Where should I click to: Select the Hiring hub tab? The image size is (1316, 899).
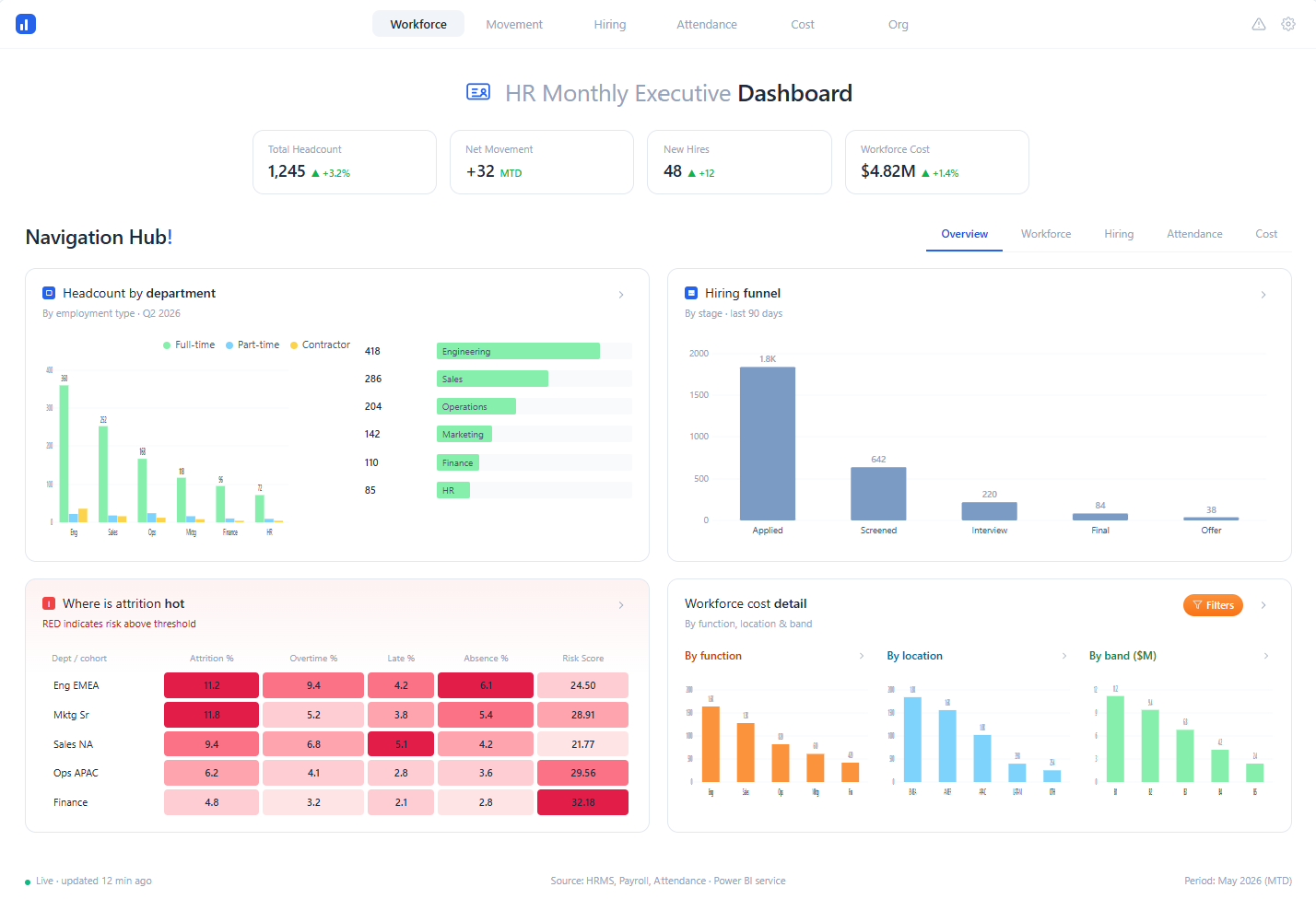coord(1119,234)
